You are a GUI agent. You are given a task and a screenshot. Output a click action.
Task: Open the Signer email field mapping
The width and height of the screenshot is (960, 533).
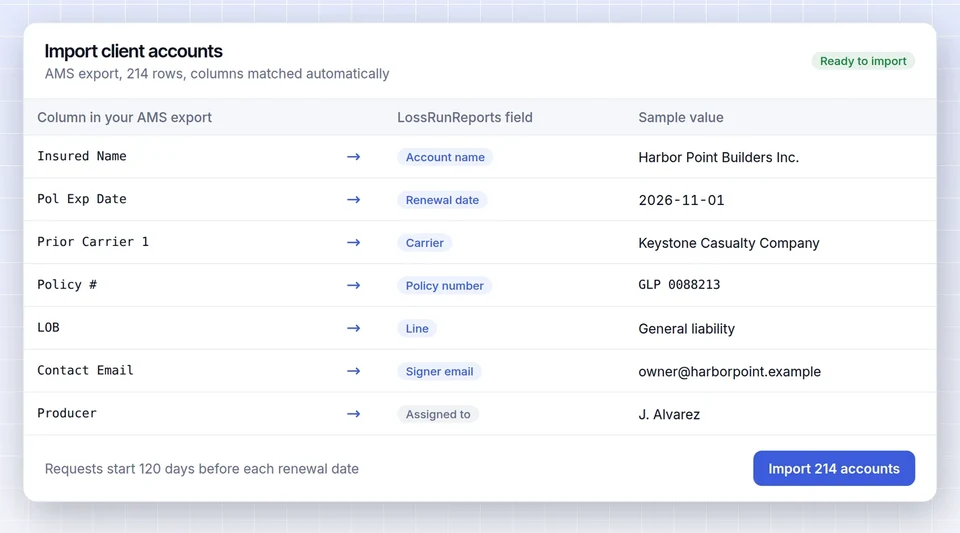[439, 371]
